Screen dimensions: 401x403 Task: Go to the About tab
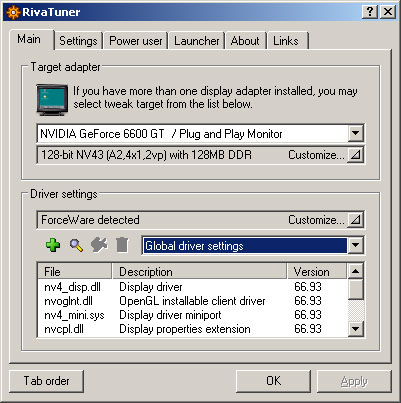[245, 41]
